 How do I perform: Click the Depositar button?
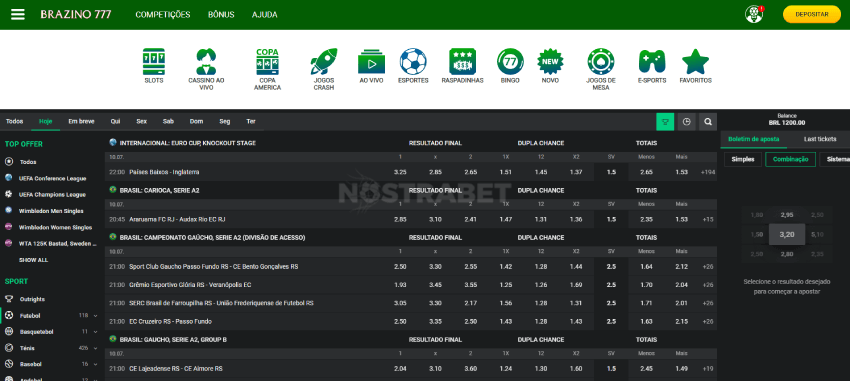(812, 14)
